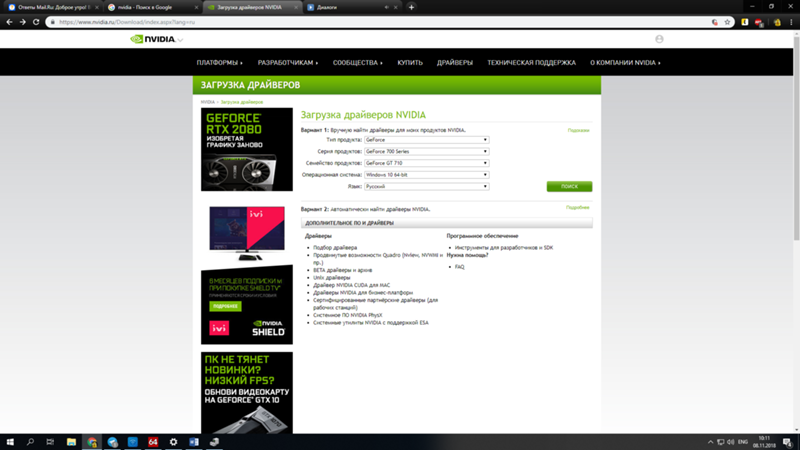The height and width of the screenshot is (450, 800).
Task: Open the FAQ link
Action: 460,267
